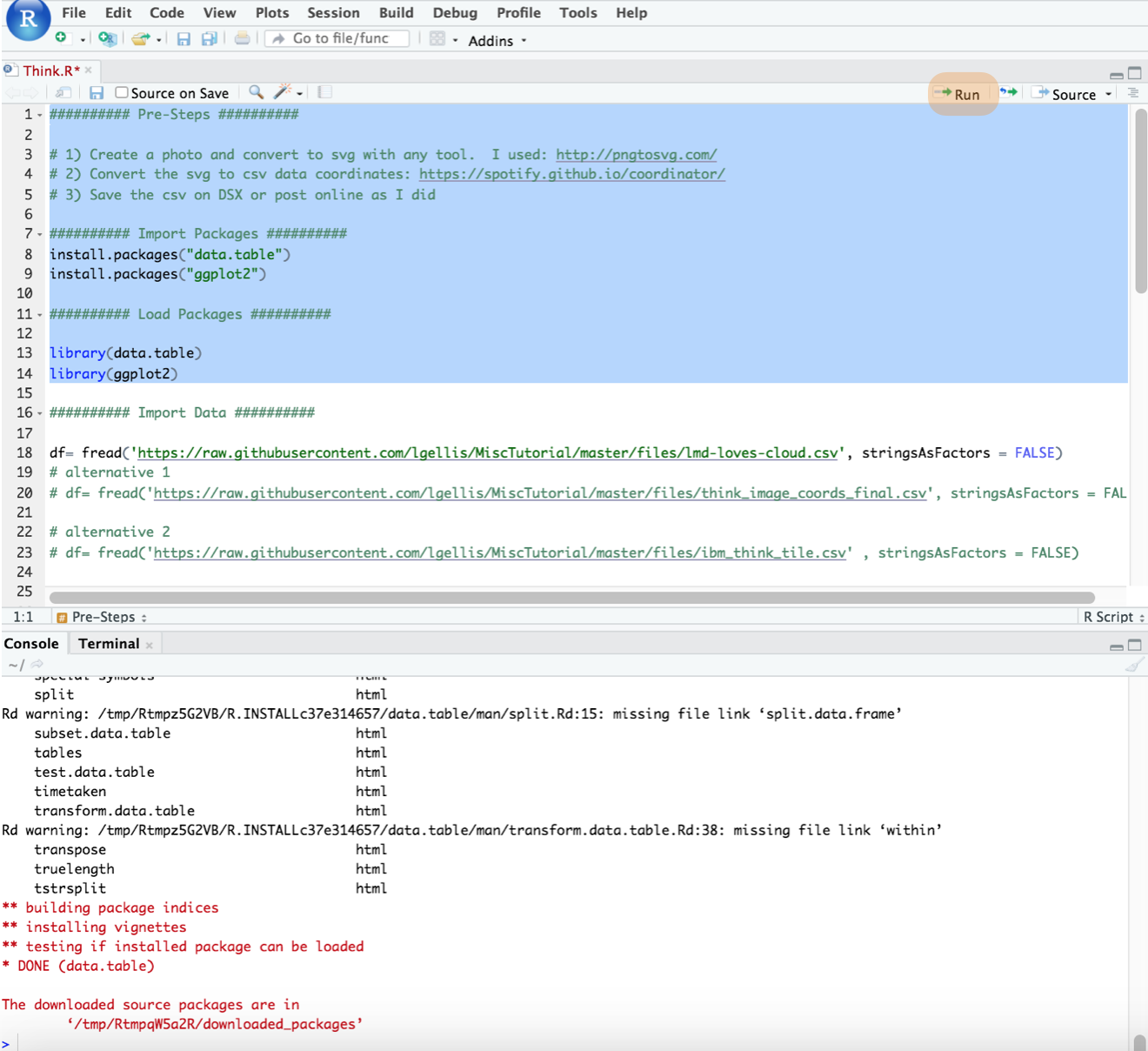
Task: Open the Addins dropdown
Action: tap(497, 41)
